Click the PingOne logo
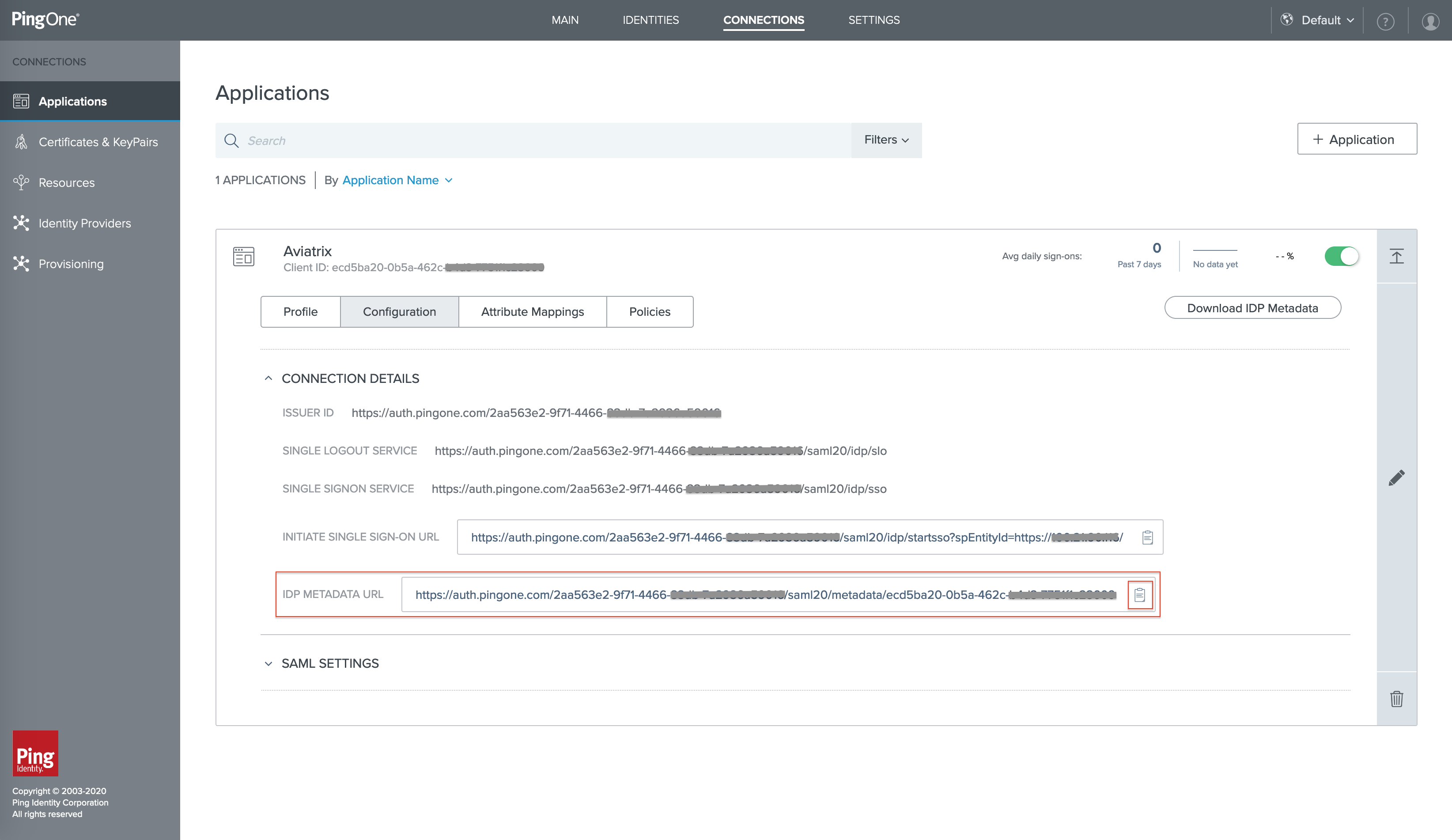Viewport: 1452px width, 840px height. [x=45, y=19]
